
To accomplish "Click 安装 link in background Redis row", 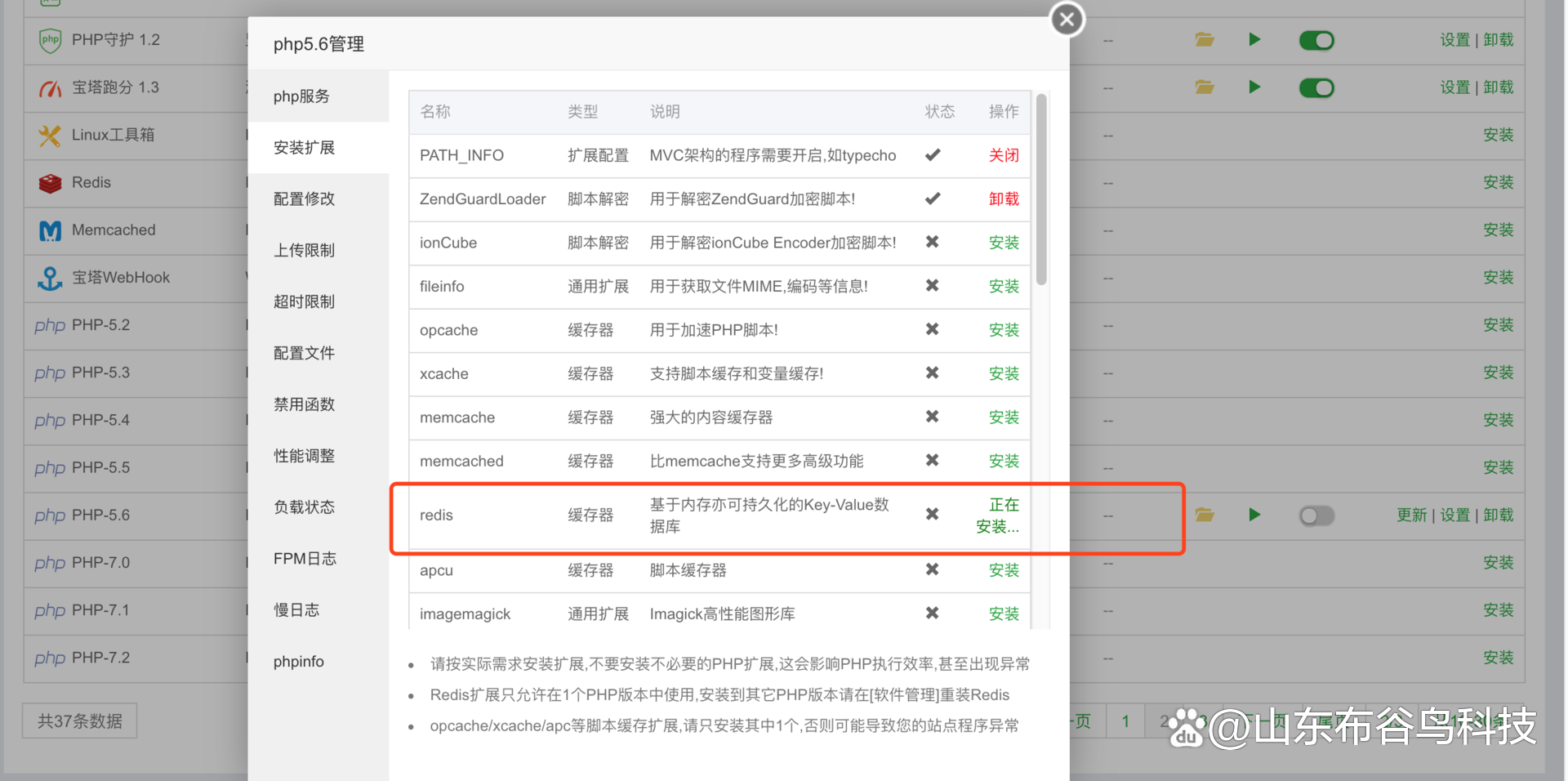I will (x=1499, y=182).
